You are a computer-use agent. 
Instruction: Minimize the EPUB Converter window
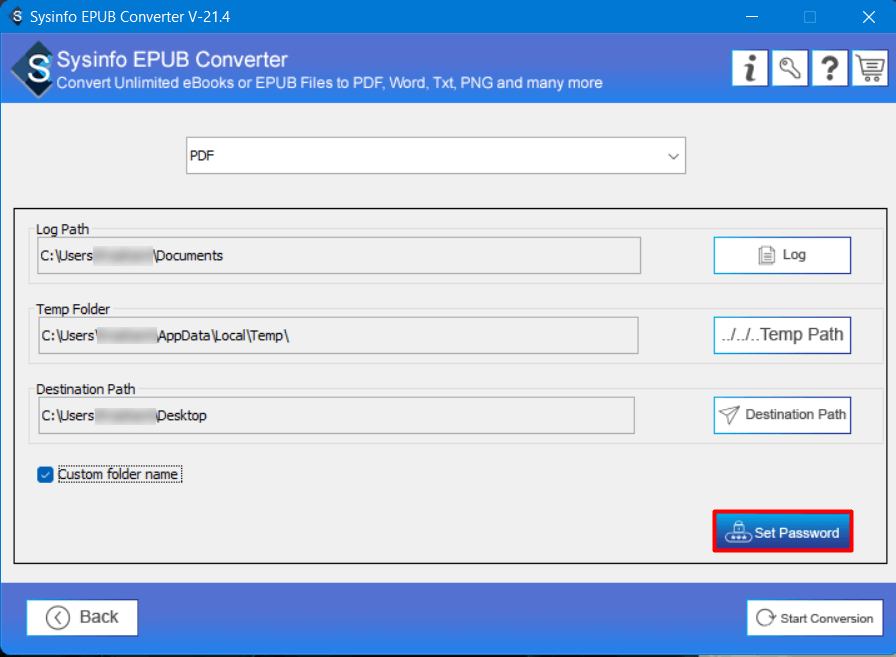pyautogui.click(x=752, y=16)
